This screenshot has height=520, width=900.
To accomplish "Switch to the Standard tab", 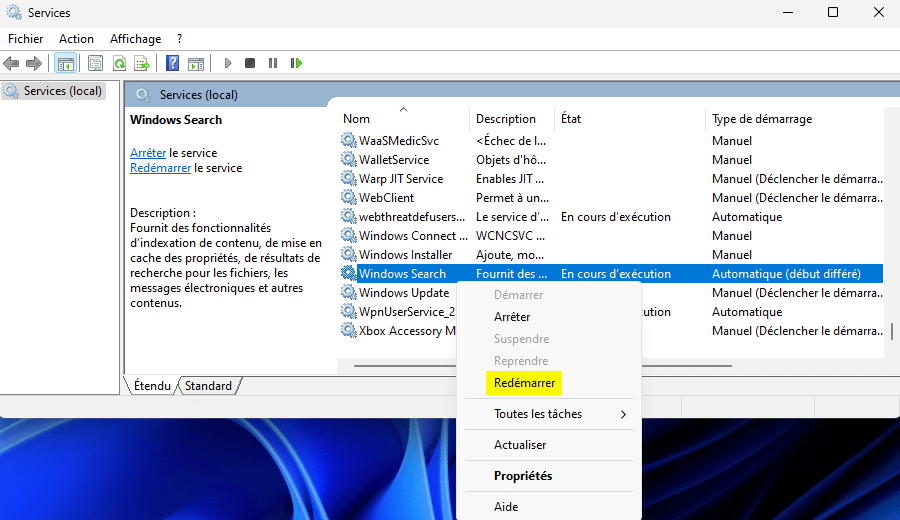I will click(208, 386).
